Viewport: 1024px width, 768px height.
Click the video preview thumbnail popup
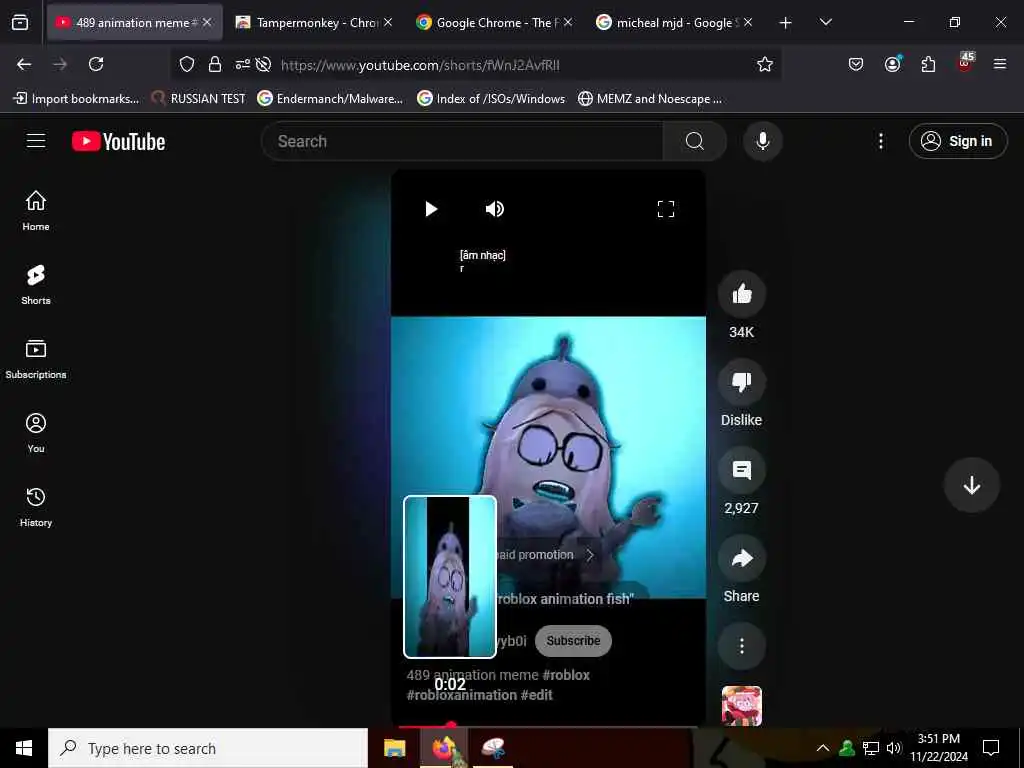(x=450, y=577)
